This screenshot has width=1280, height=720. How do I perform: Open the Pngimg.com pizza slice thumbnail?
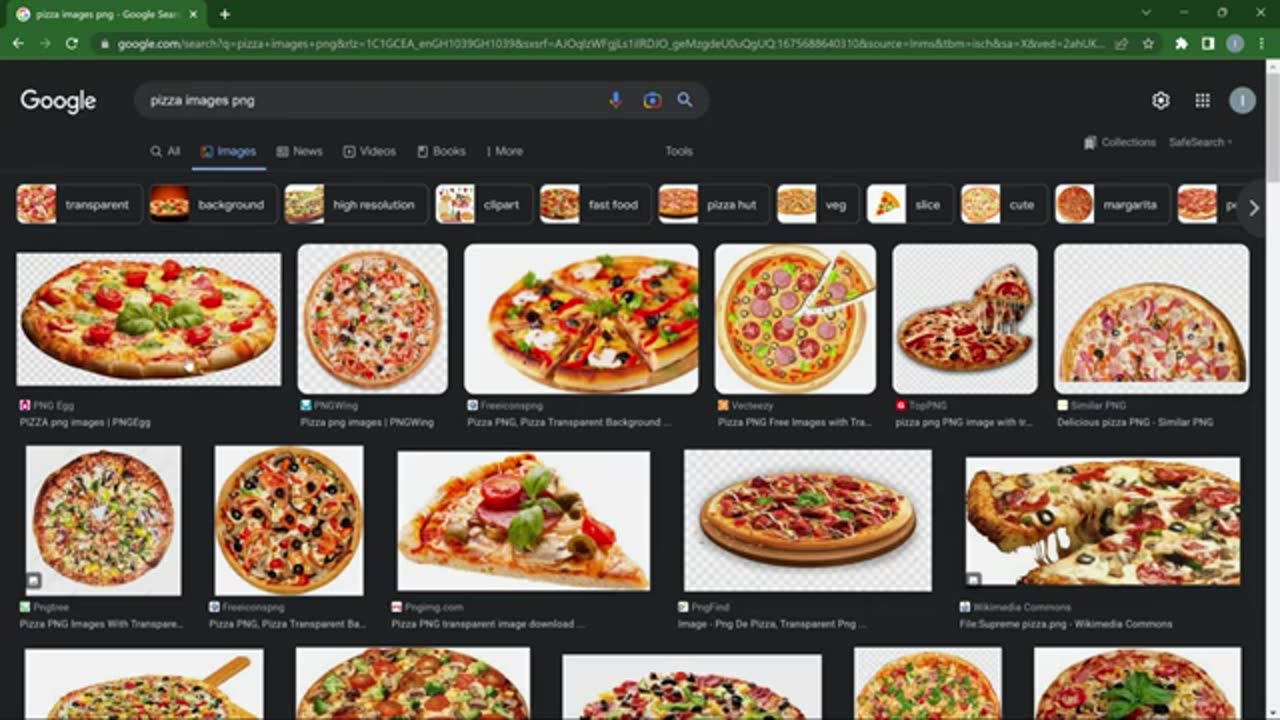523,520
